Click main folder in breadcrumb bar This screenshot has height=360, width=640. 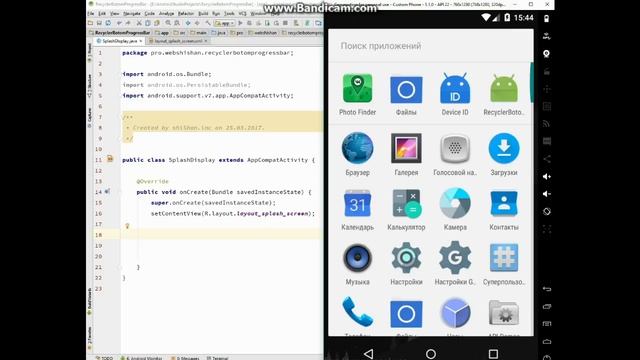tap(198, 33)
